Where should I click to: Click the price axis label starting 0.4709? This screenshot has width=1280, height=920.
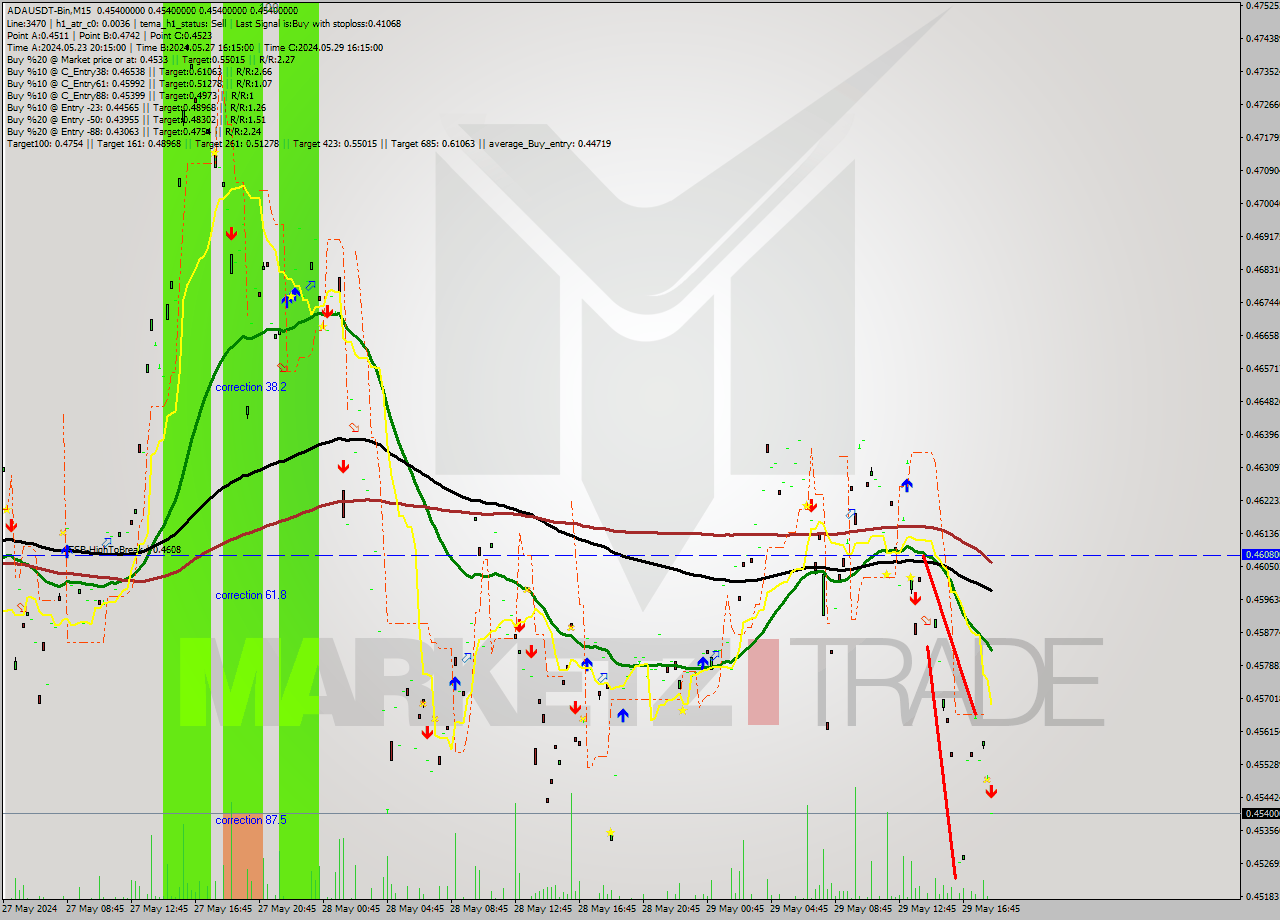[x=1261, y=170]
